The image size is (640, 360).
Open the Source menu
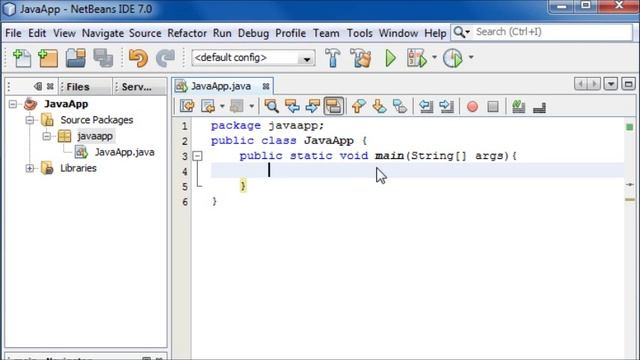tap(145, 33)
